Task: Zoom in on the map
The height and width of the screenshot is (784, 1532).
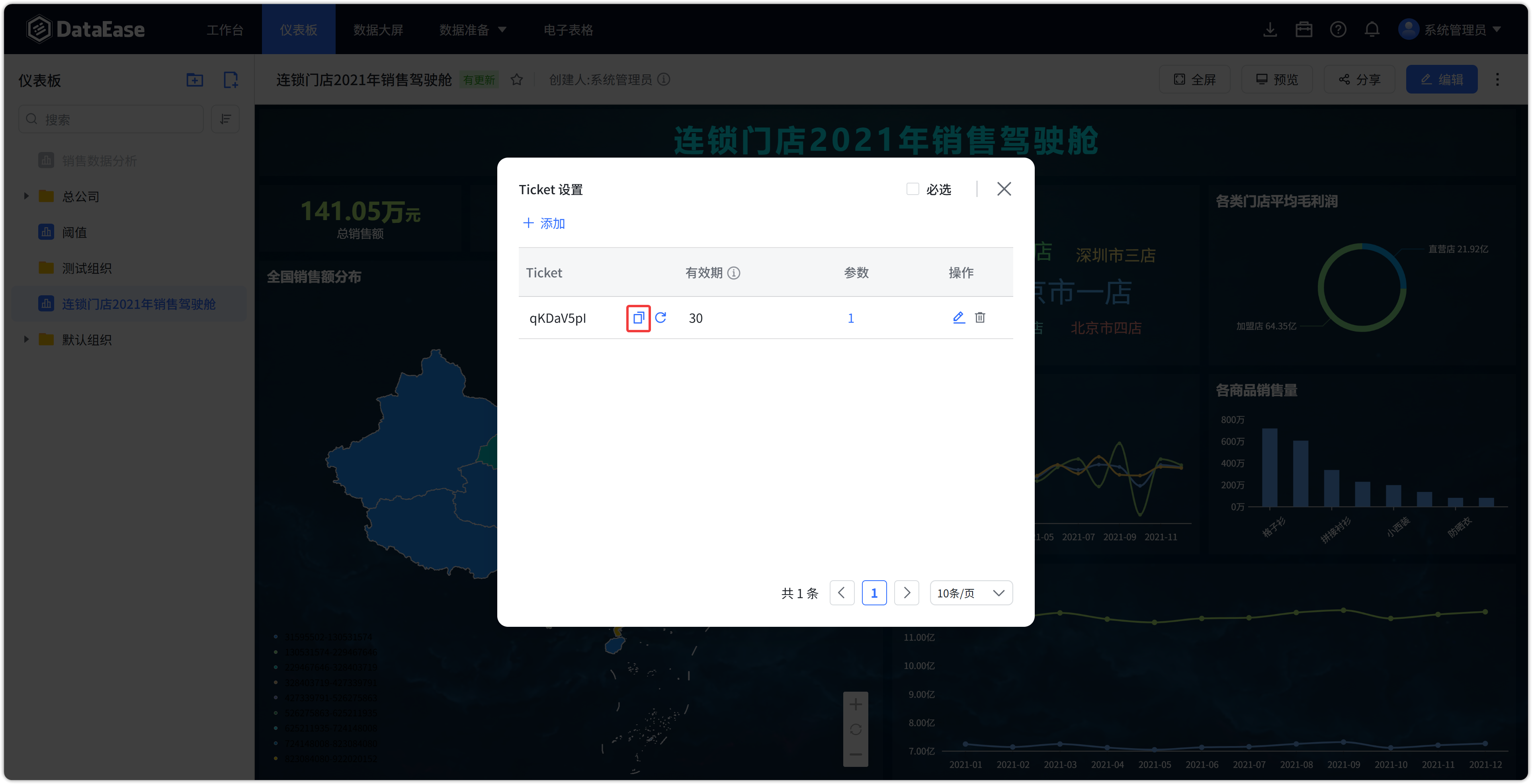Action: pyautogui.click(x=856, y=705)
